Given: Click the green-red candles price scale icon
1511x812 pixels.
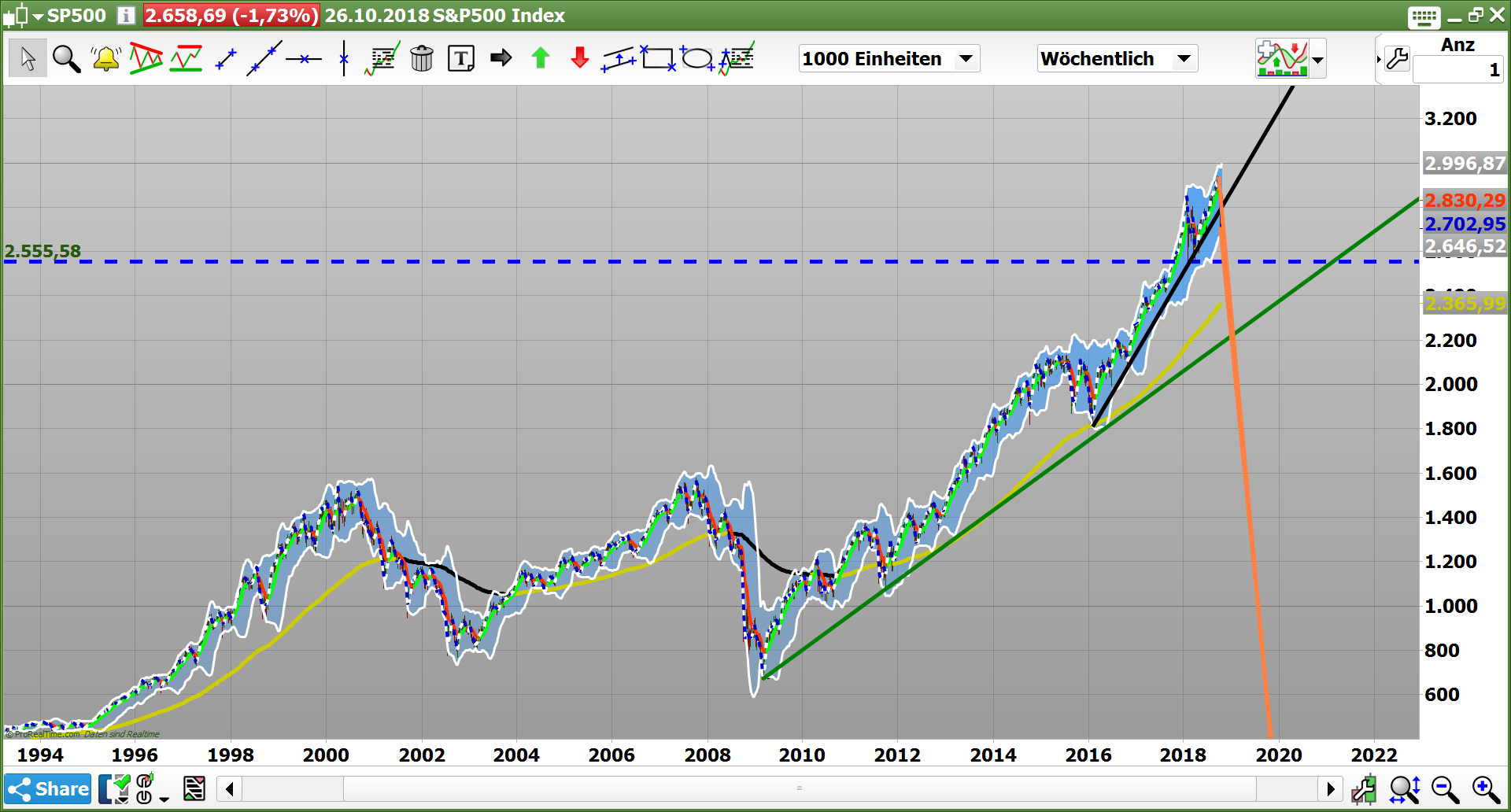Looking at the screenshot, I should (x=1364, y=788).
